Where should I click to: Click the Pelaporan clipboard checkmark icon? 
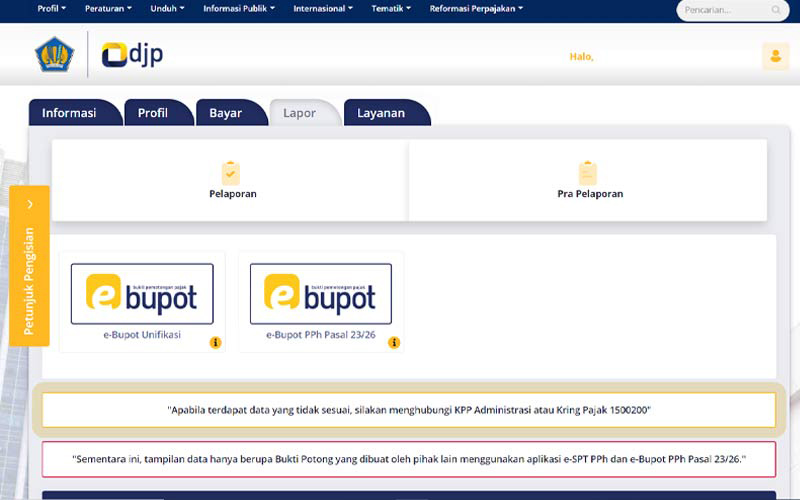click(x=231, y=173)
